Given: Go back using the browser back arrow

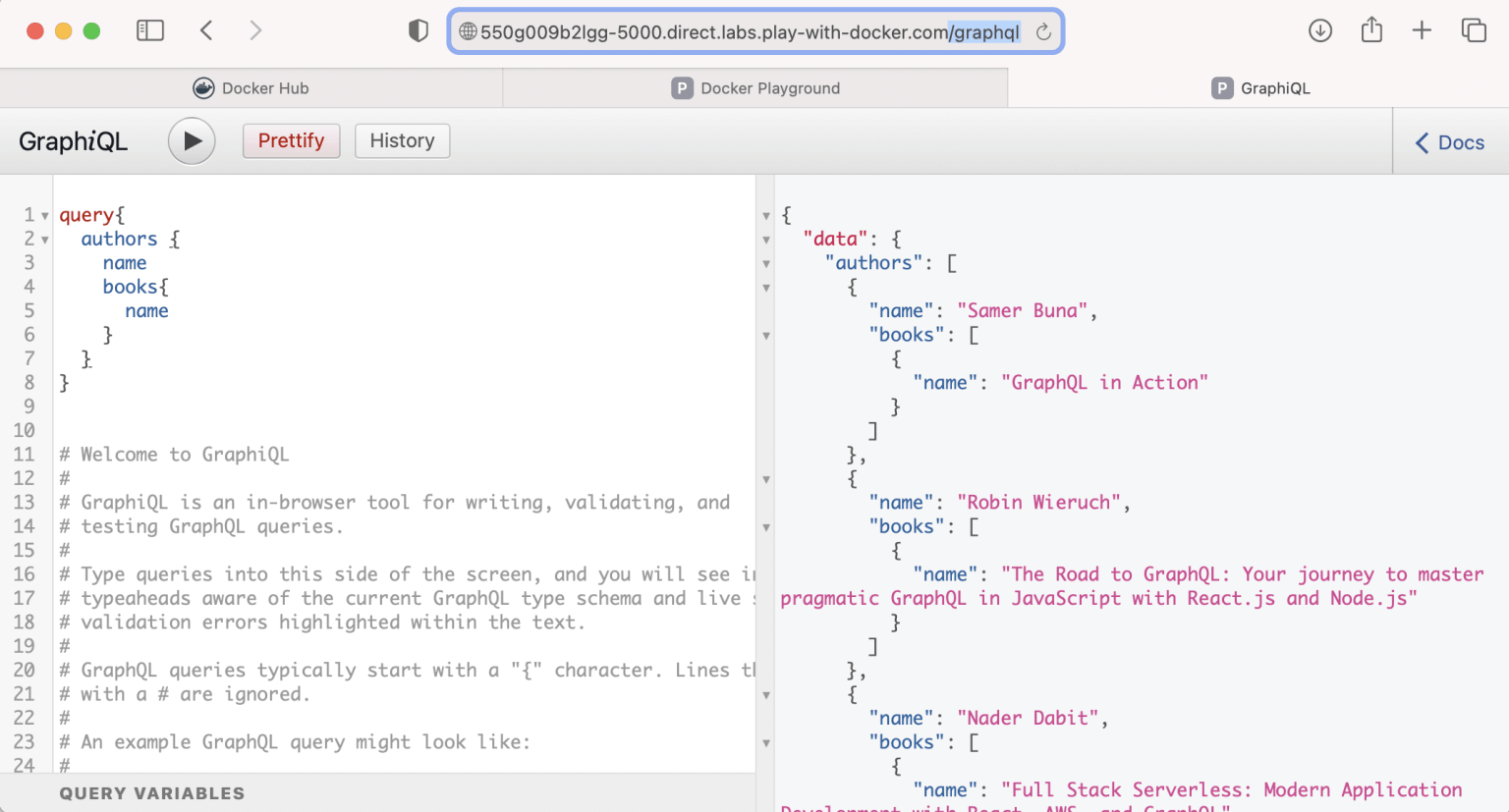Looking at the screenshot, I should pos(206,30).
